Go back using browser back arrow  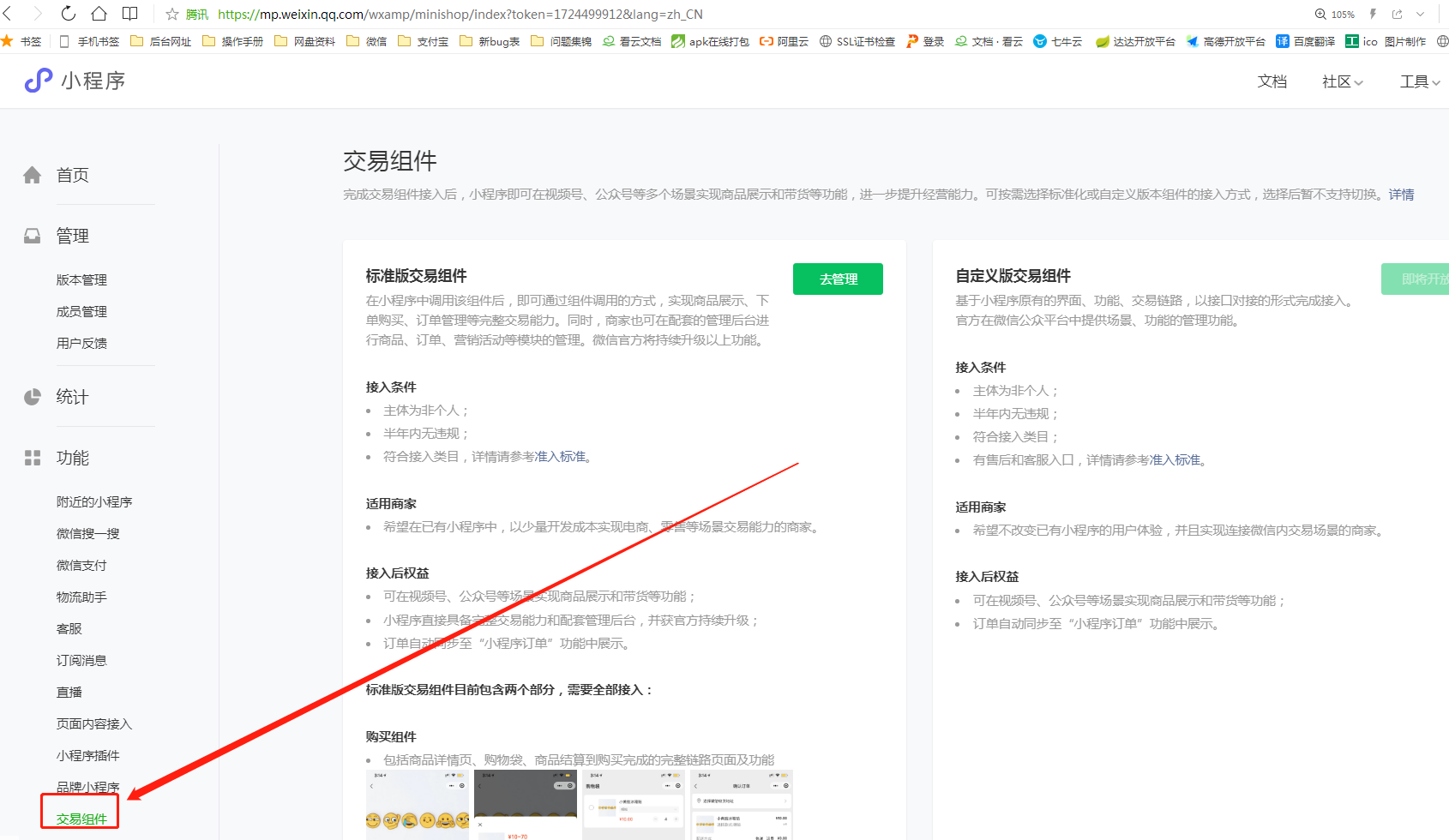[8, 14]
